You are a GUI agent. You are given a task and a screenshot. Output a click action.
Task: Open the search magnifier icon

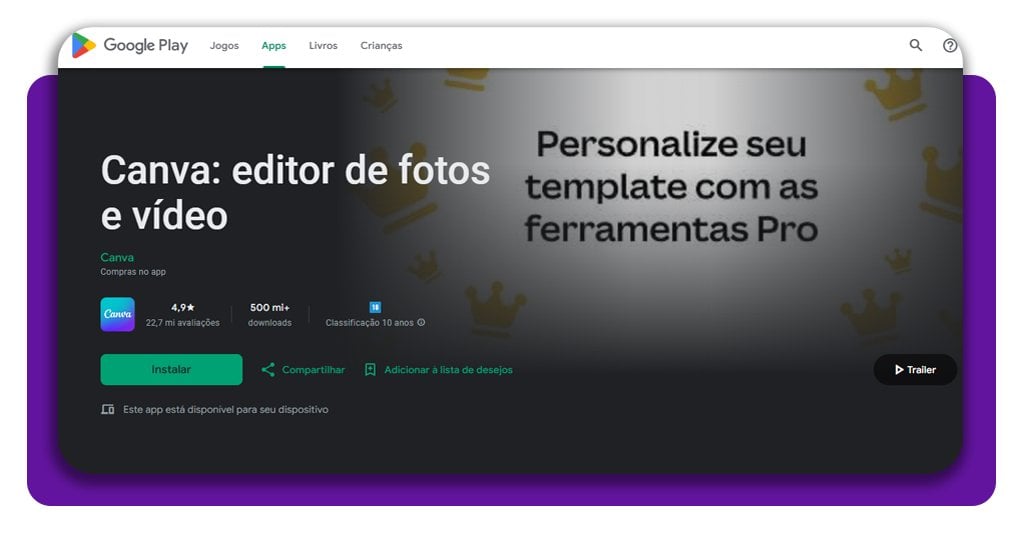(x=916, y=45)
